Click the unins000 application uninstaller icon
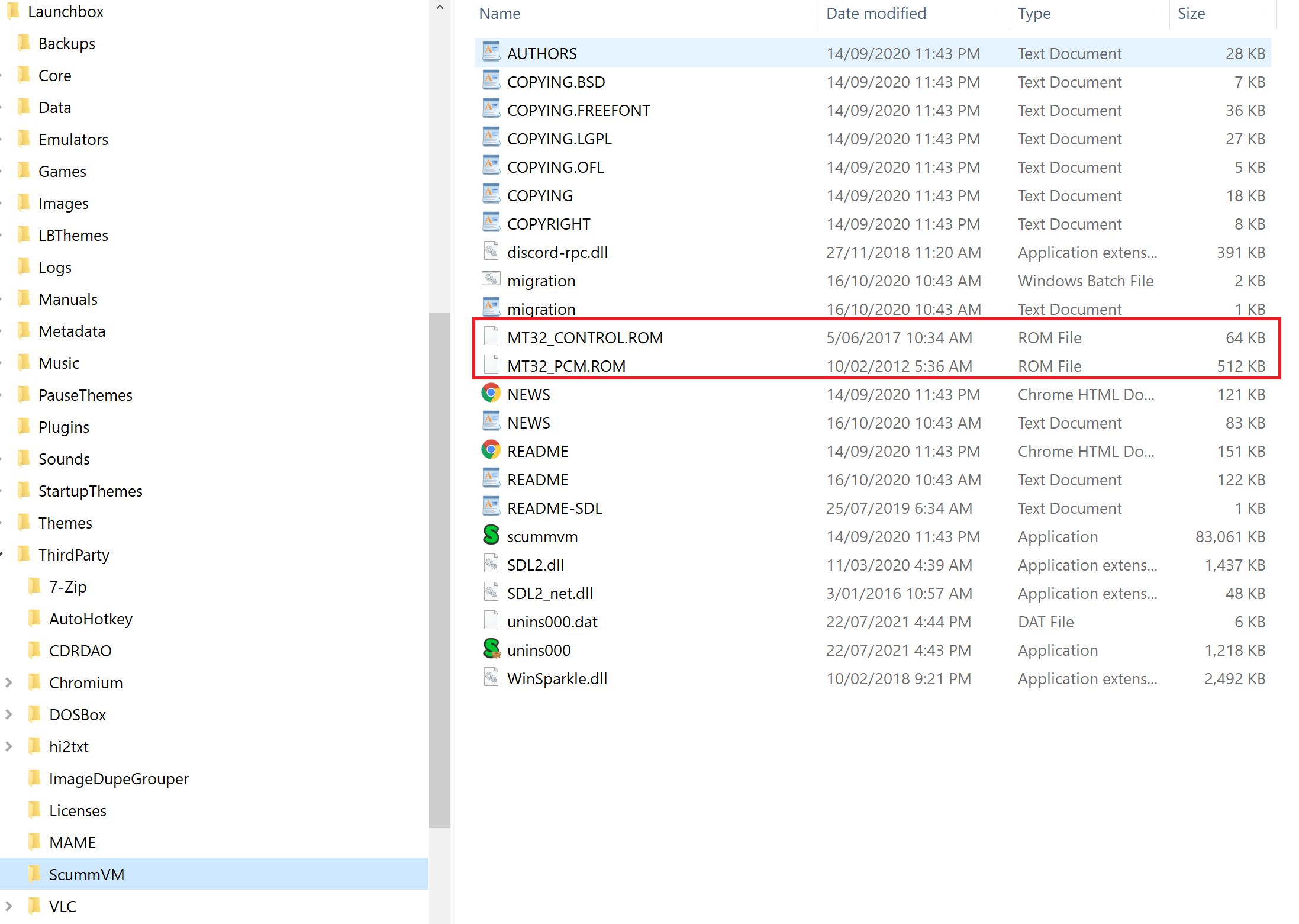This screenshot has height=924, width=1299. click(x=491, y=649)
